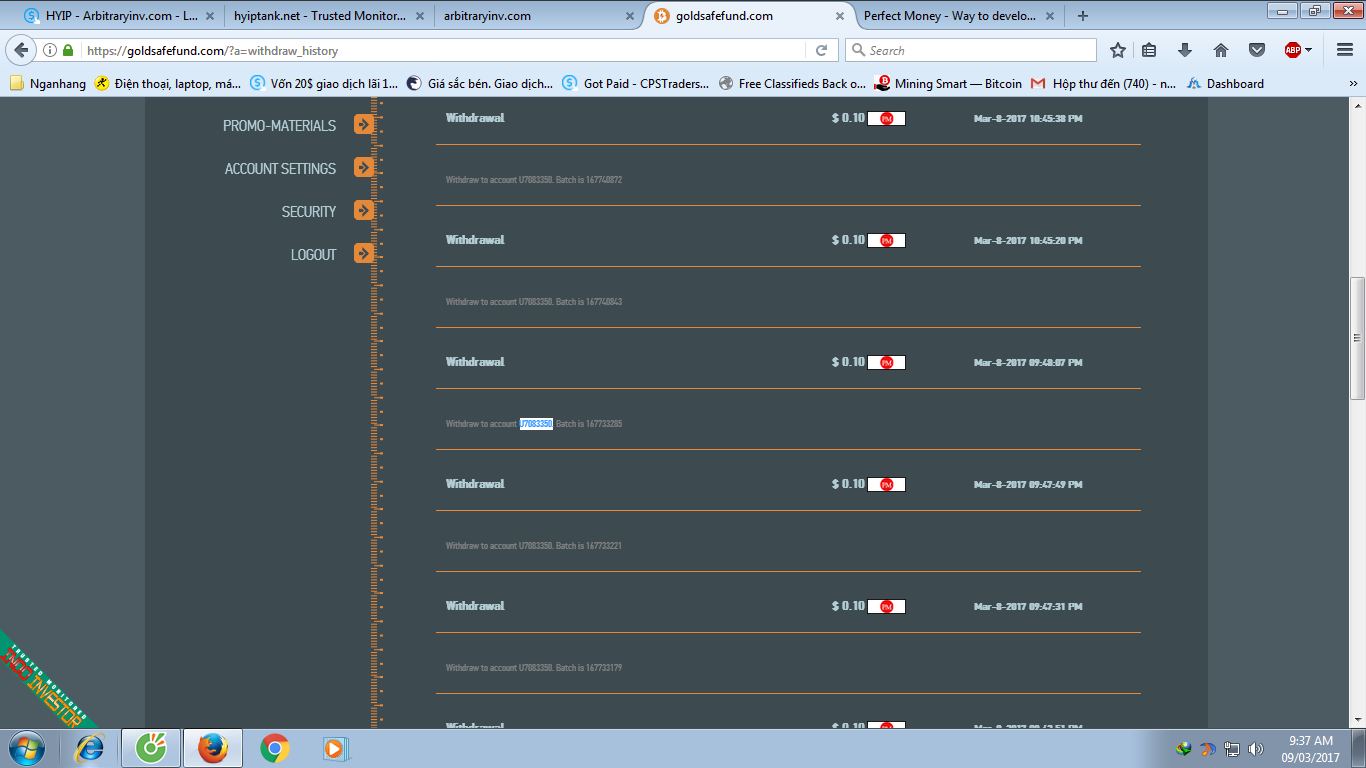Open the PROMO-MATERIALS menu link
This screenshot has height=768, width=1366.
[x=279, y=126]
